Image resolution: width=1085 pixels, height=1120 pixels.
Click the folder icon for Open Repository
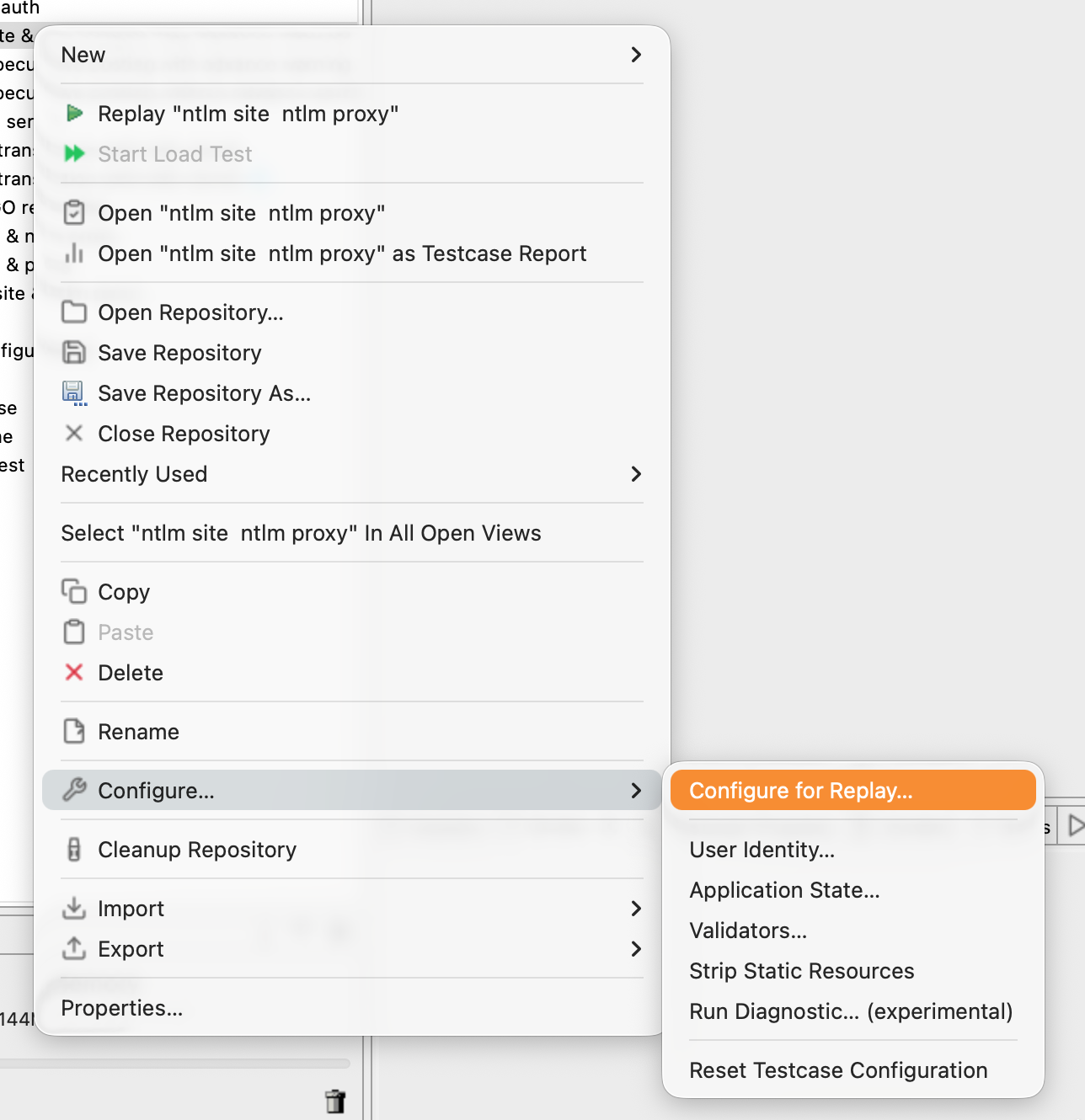tap(74, 312)
